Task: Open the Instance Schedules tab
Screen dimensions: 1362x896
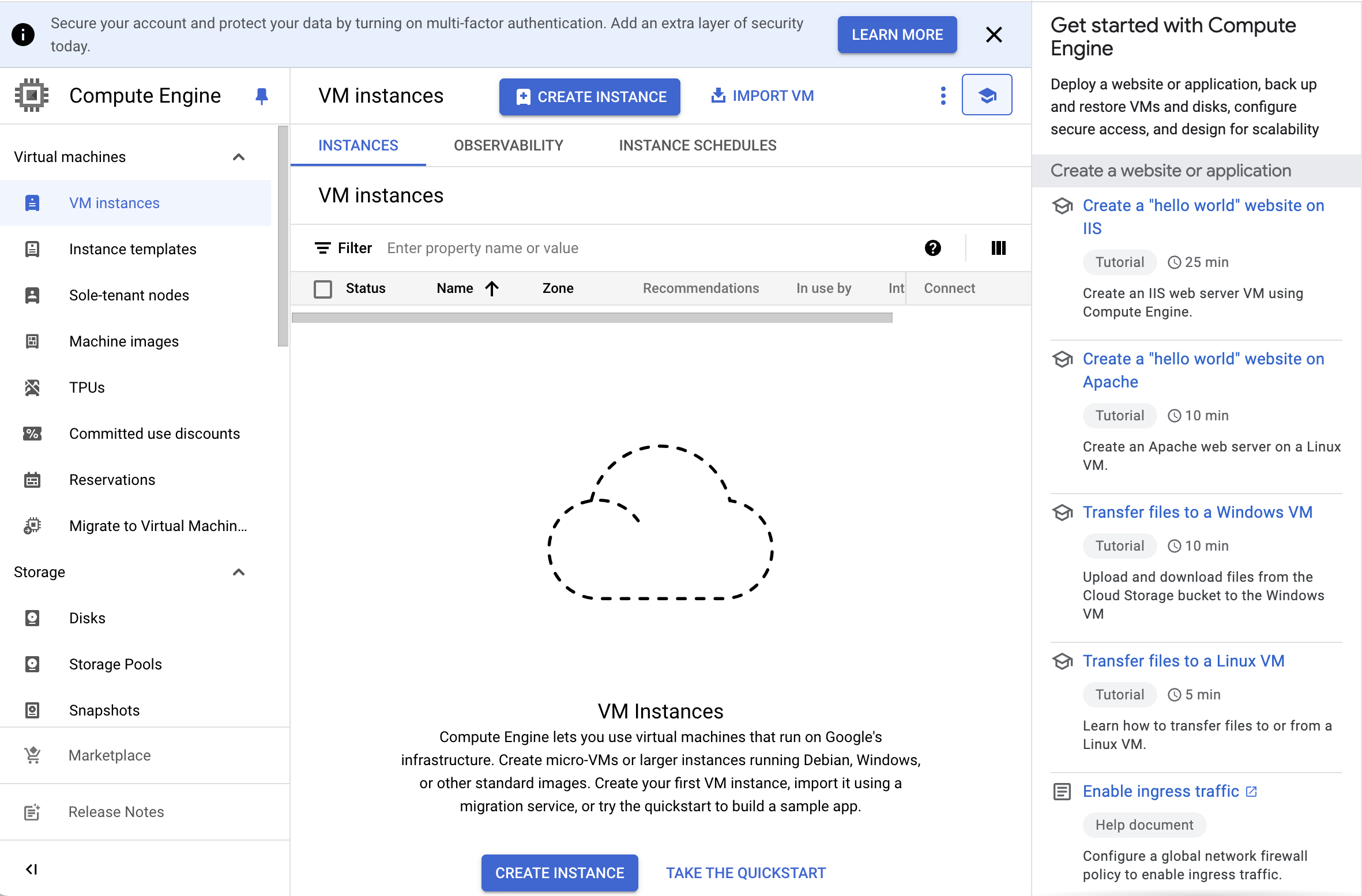Action: tap(698, 145)
